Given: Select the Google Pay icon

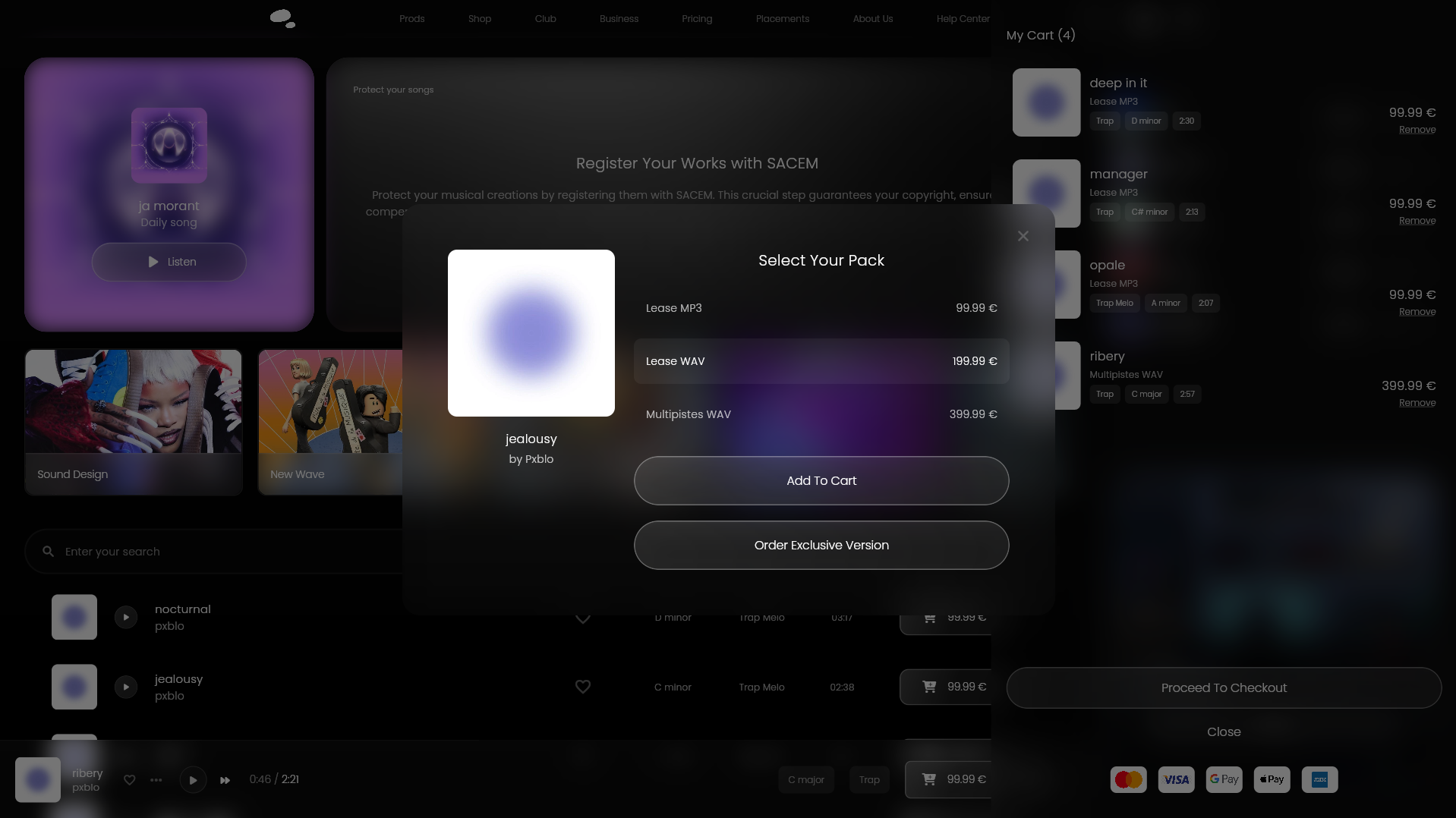Looking at the screenshot, I should click(1224, 779).
